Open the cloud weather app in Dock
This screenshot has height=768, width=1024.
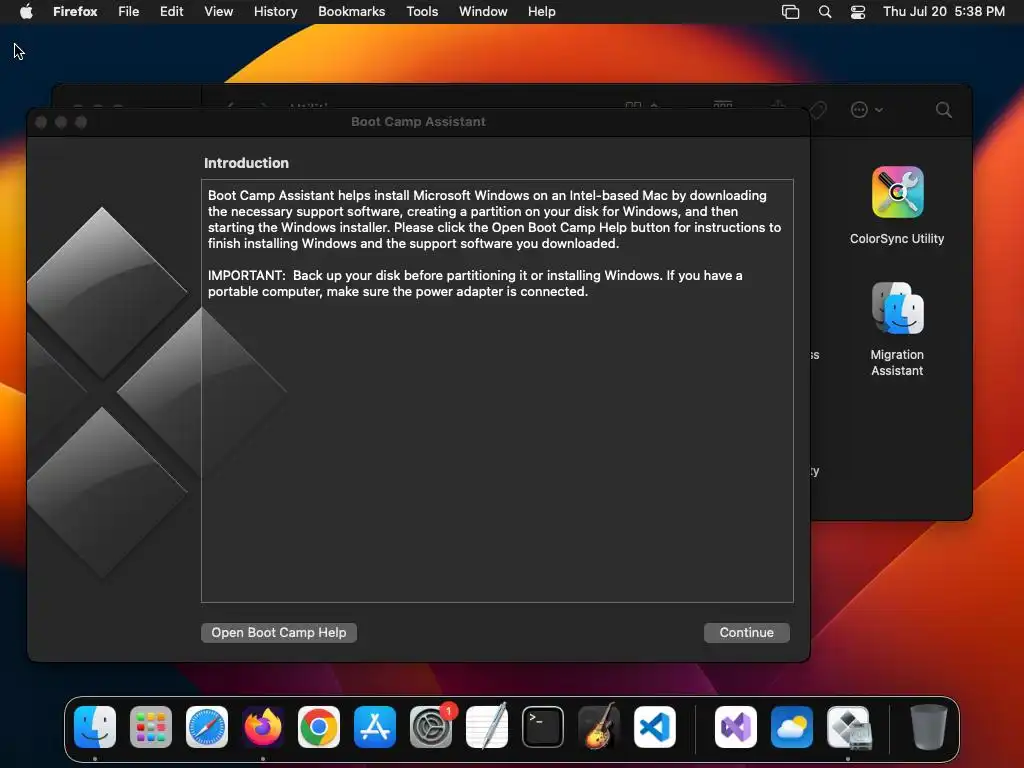pyautogui.click(x=792, y=727)
